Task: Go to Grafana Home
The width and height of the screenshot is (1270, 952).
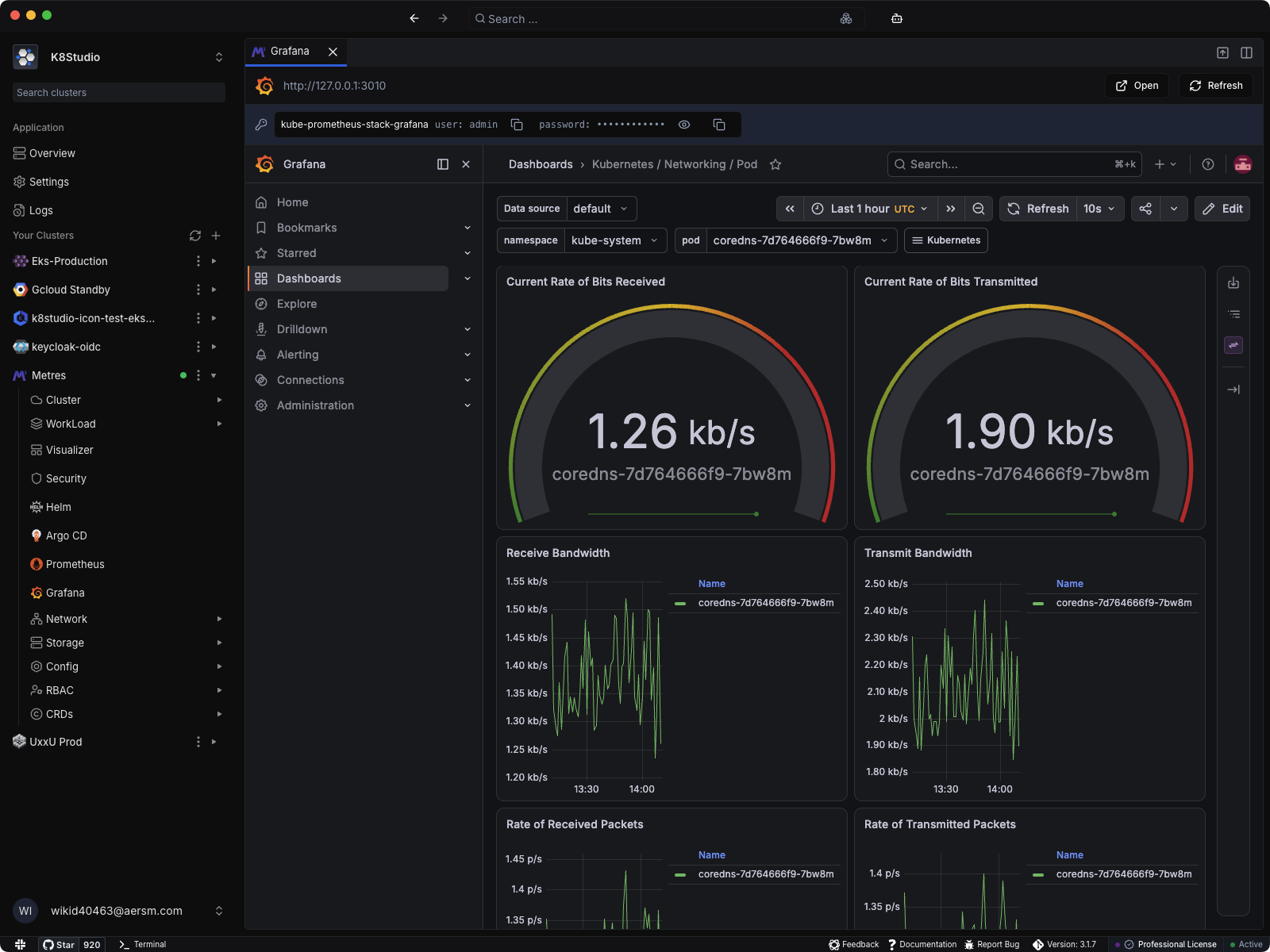Action: click(292, 202)
